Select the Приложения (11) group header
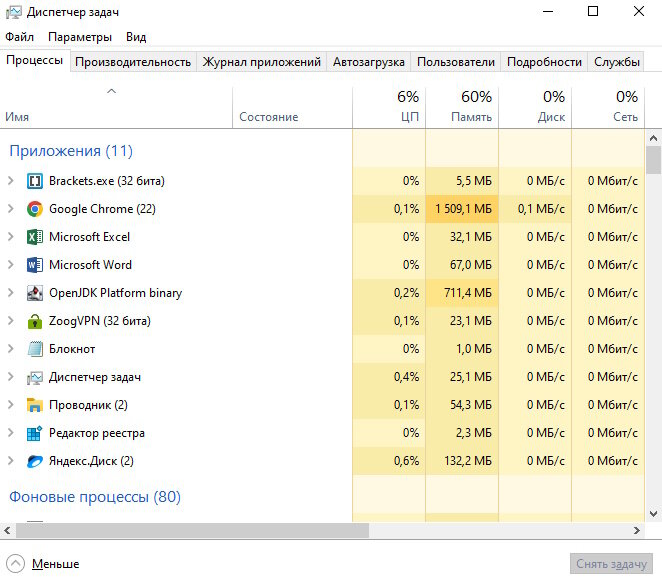The image size is (662, 583). pos(71,151)
